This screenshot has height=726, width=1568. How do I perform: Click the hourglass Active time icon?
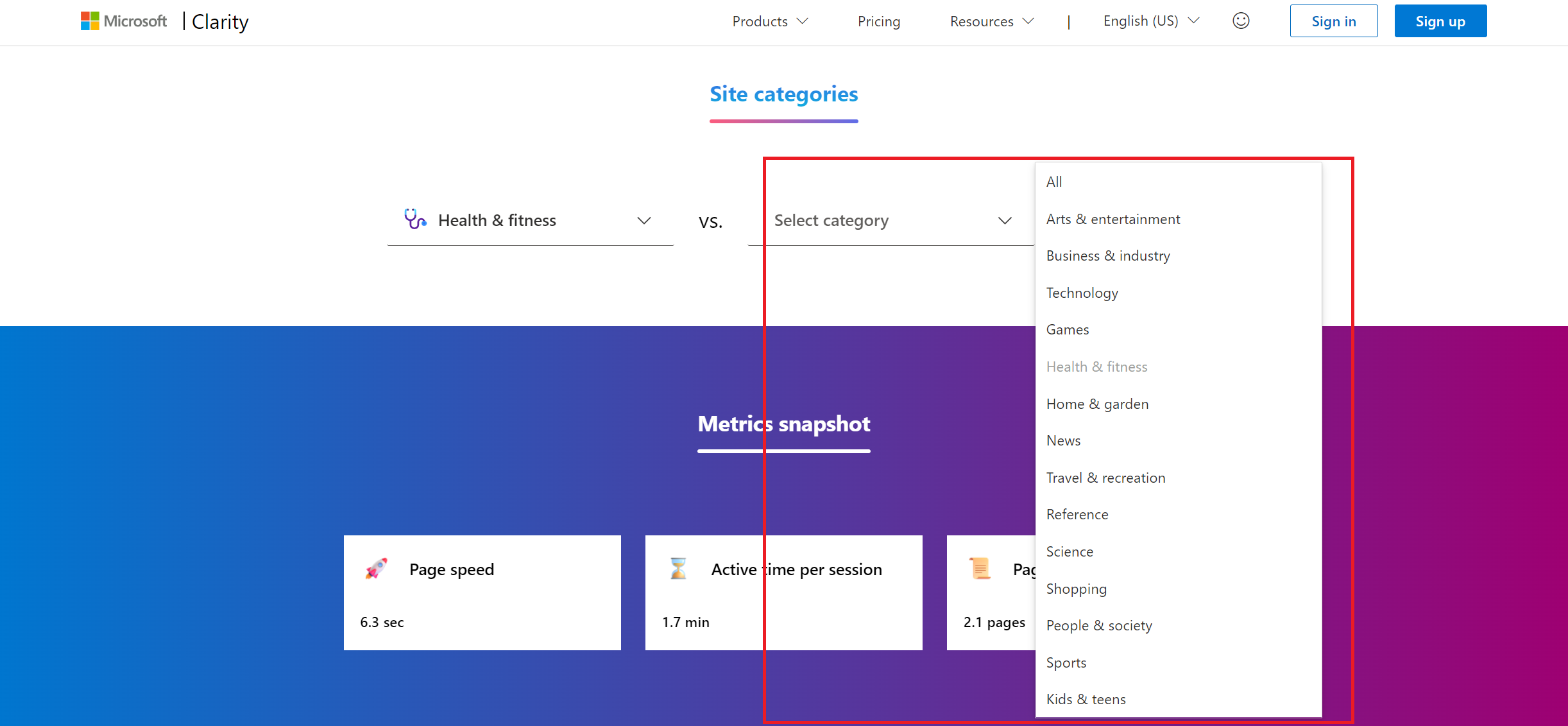coord(678,569)
